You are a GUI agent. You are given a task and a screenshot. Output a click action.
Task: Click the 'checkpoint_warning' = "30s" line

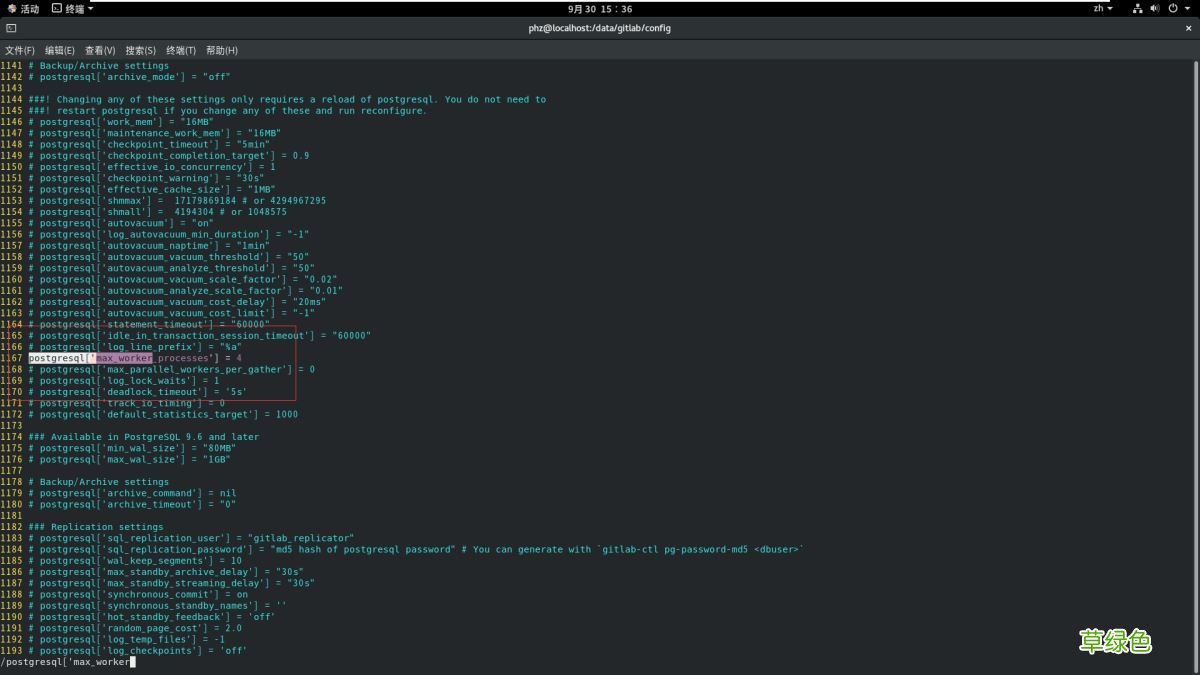coord(146,178)
